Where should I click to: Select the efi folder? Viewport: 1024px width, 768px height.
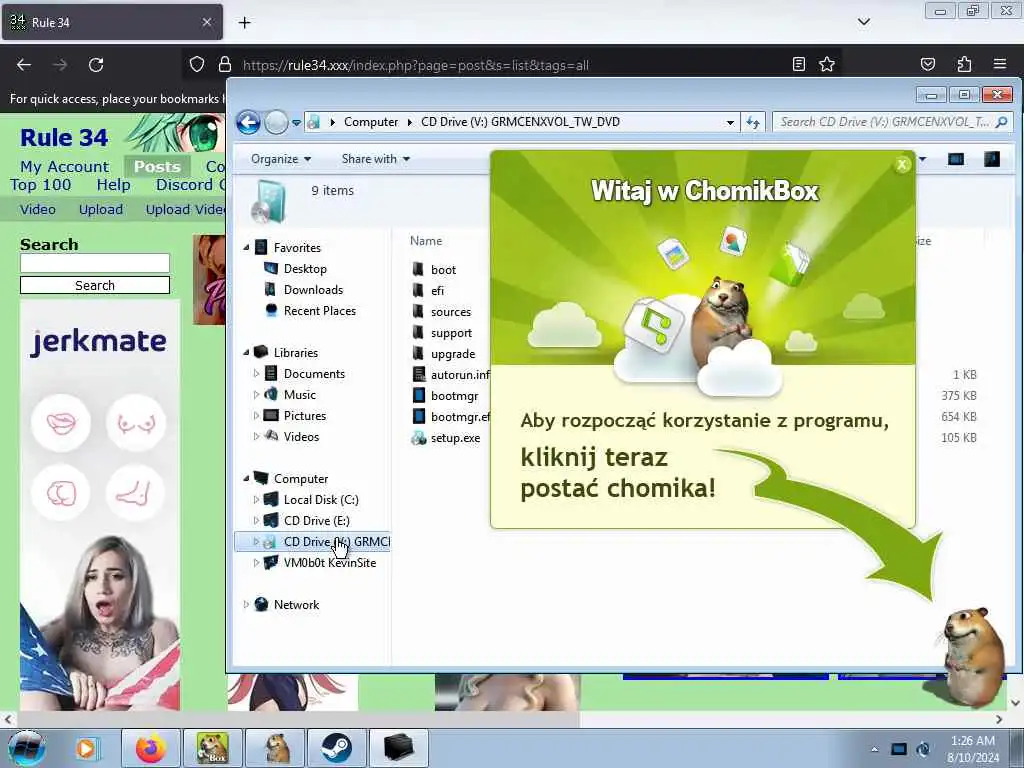click(437, 291)
